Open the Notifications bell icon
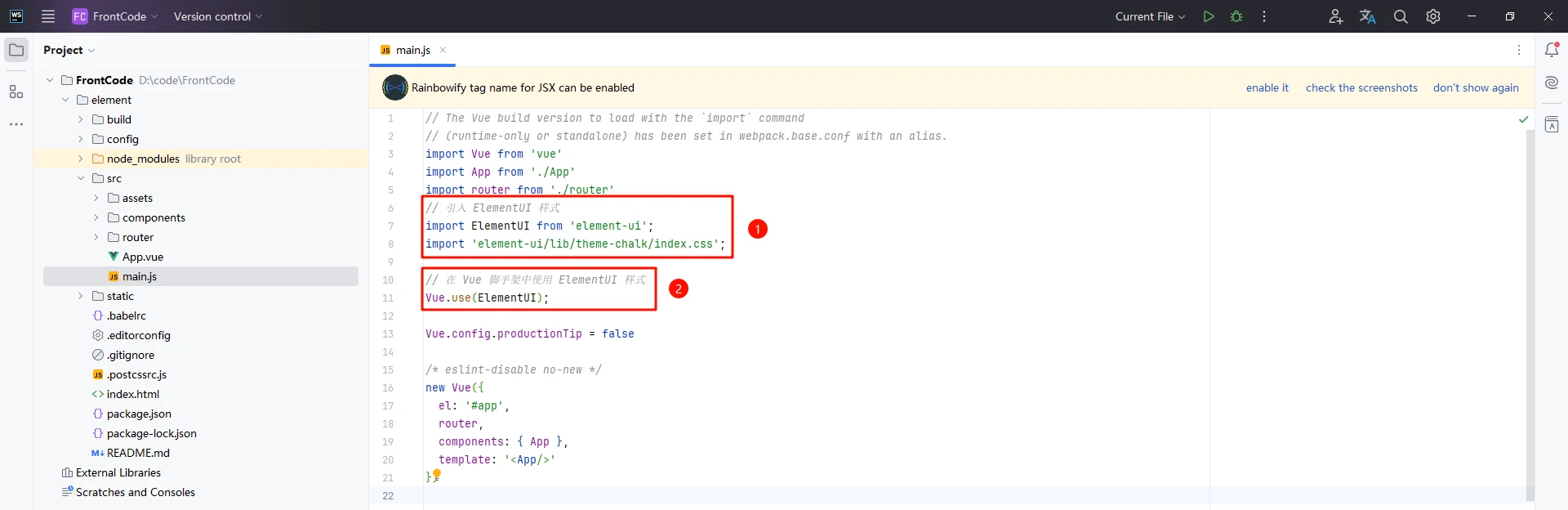Viewport: 1568px width, 510px height. coord(1552,50)
